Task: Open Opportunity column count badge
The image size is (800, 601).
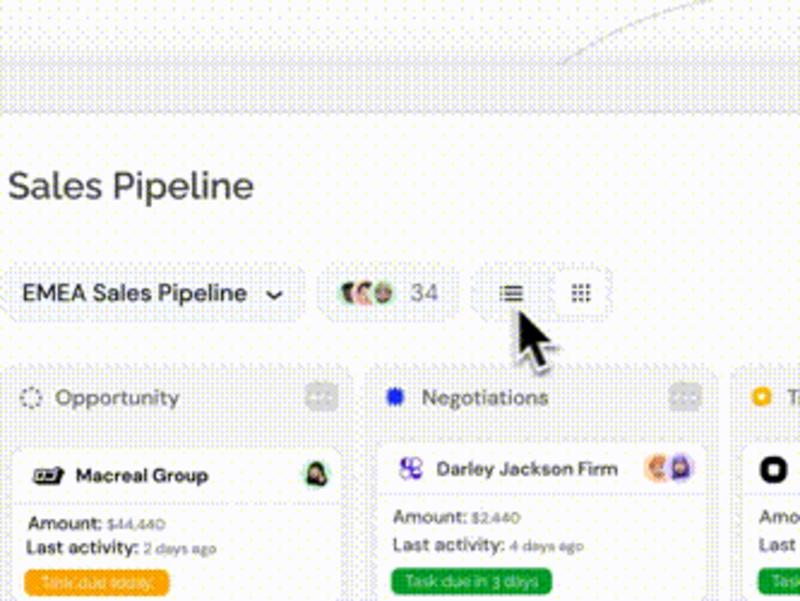Action: click(321, 397)
